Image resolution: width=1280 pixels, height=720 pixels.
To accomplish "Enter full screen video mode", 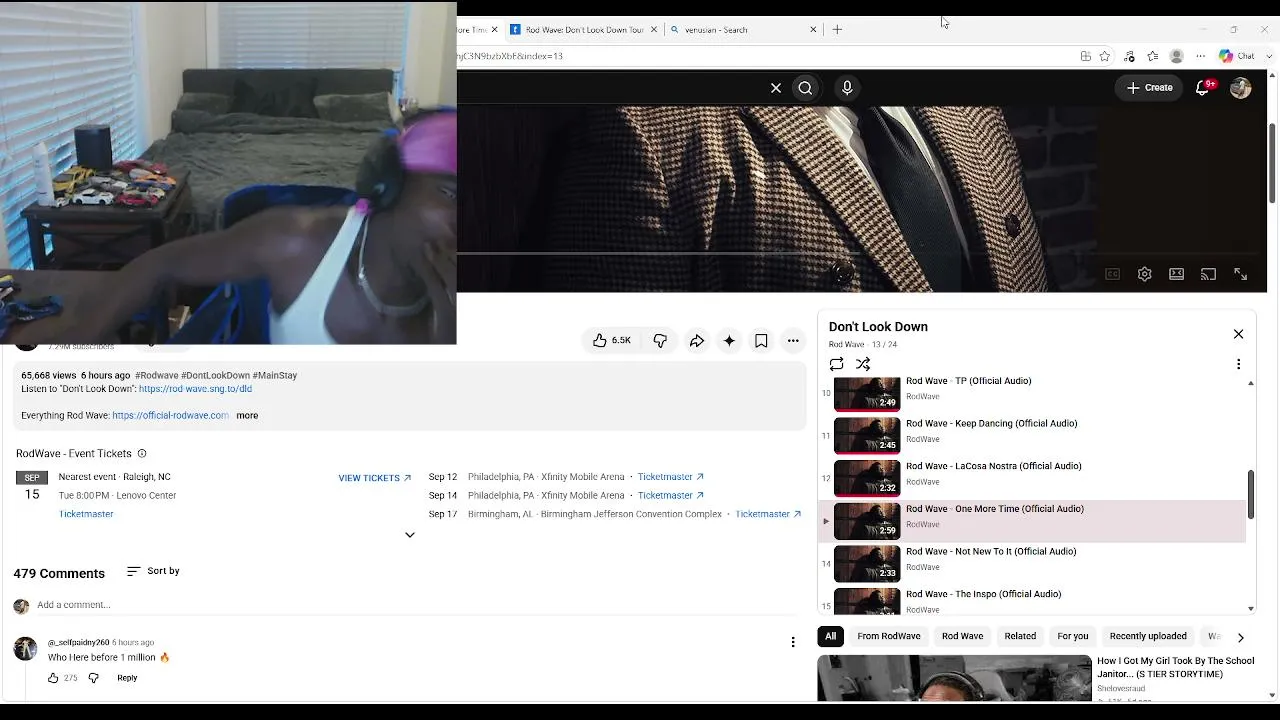I will pyautogui.click(x=1240, y=274).
